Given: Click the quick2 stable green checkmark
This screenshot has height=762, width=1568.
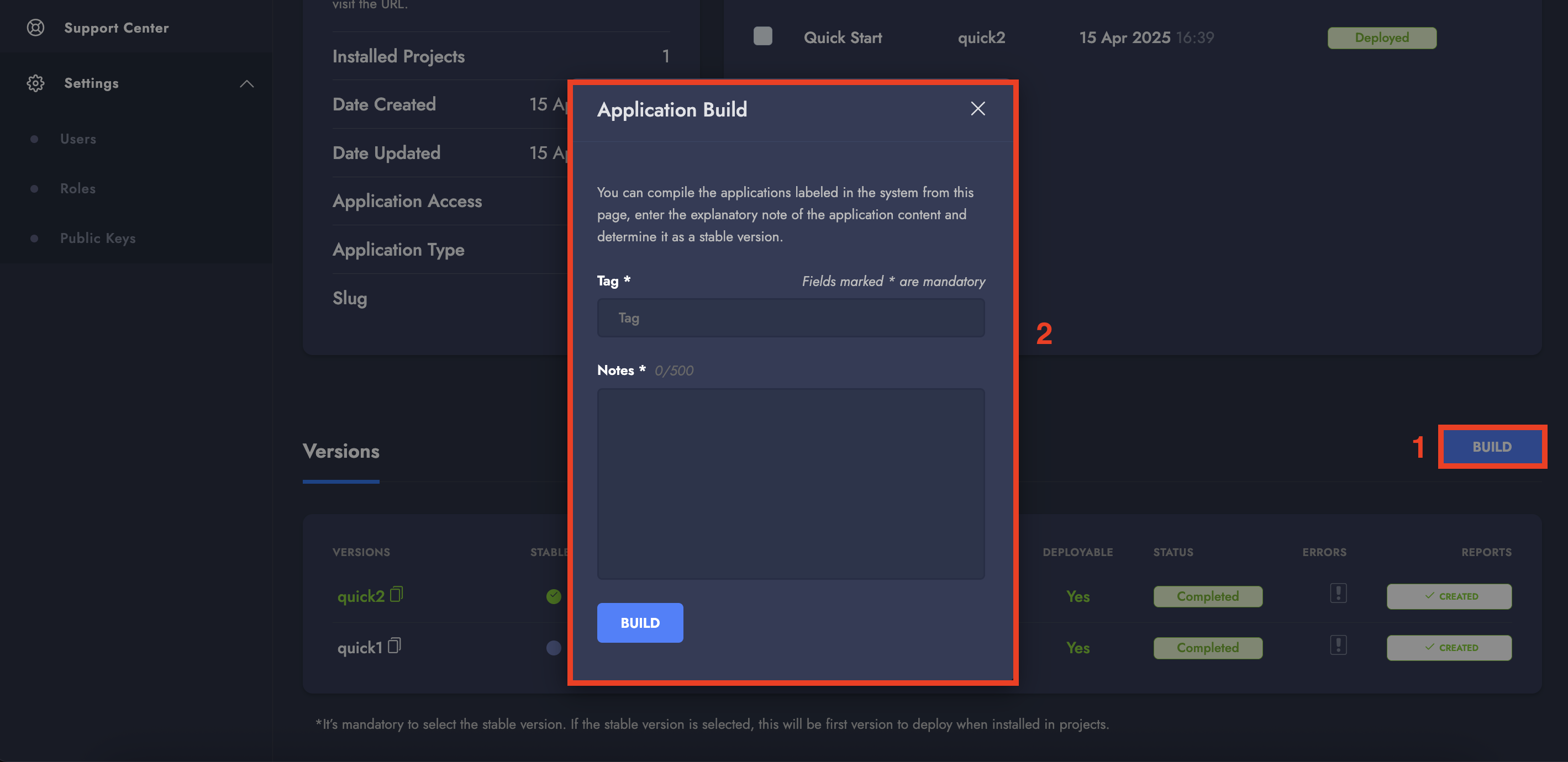Looking at the screenshot, I should click(553, 596).
